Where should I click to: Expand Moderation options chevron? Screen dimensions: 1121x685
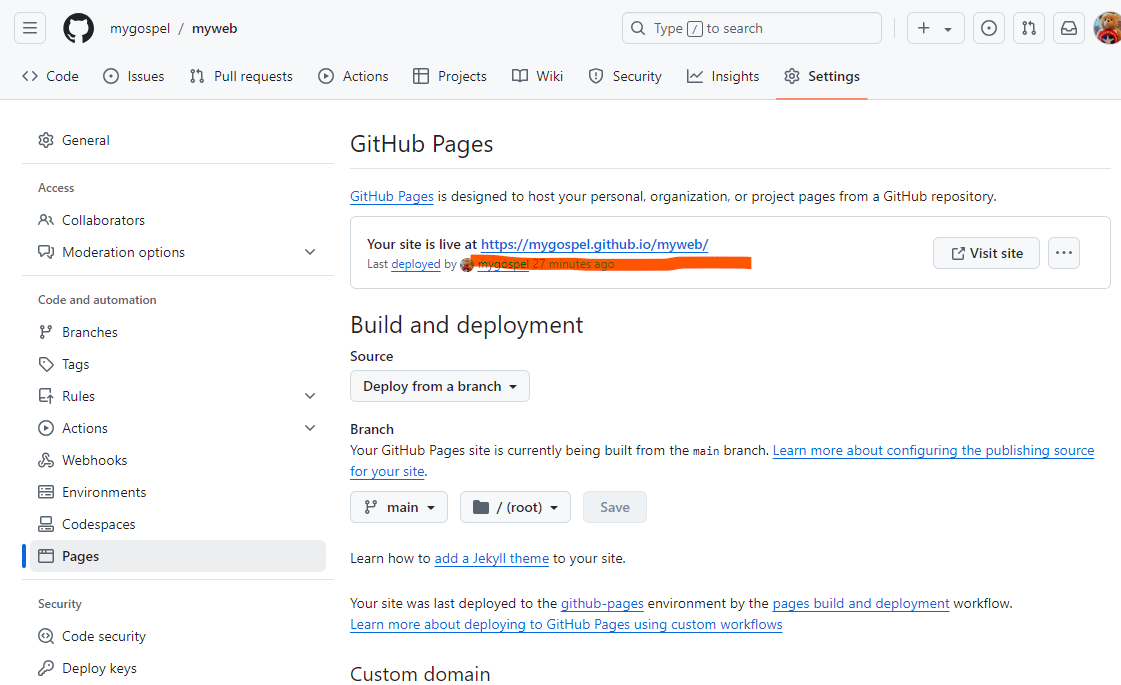[310, 252]
